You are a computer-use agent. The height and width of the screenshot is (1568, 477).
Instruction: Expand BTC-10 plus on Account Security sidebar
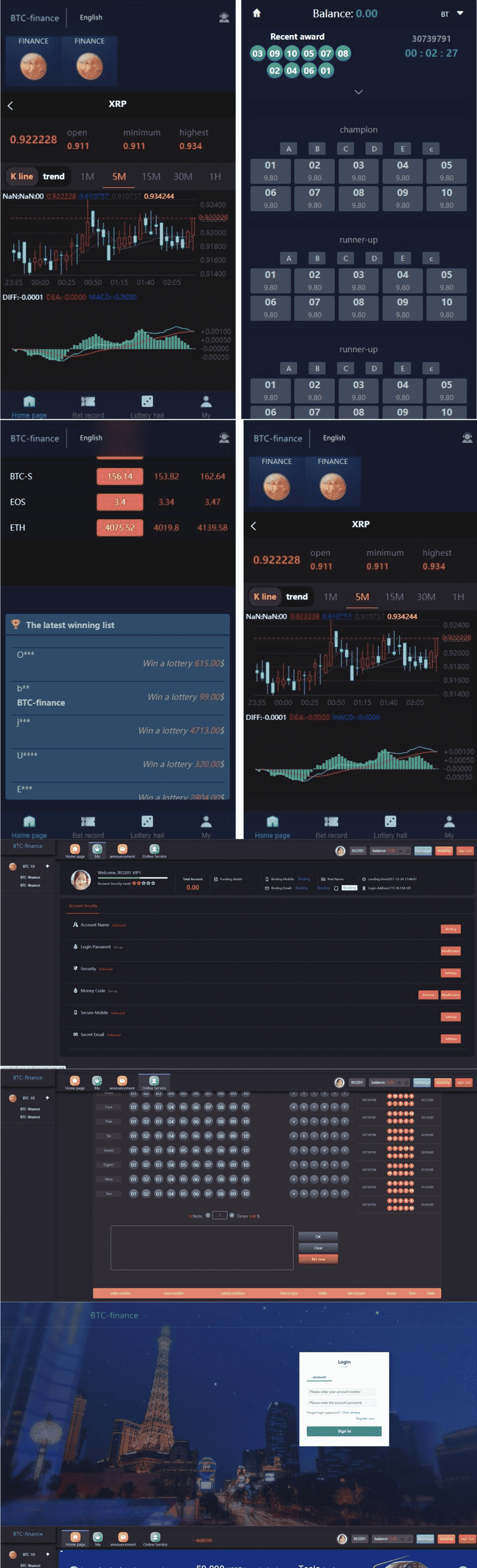[x=47, y=866]
